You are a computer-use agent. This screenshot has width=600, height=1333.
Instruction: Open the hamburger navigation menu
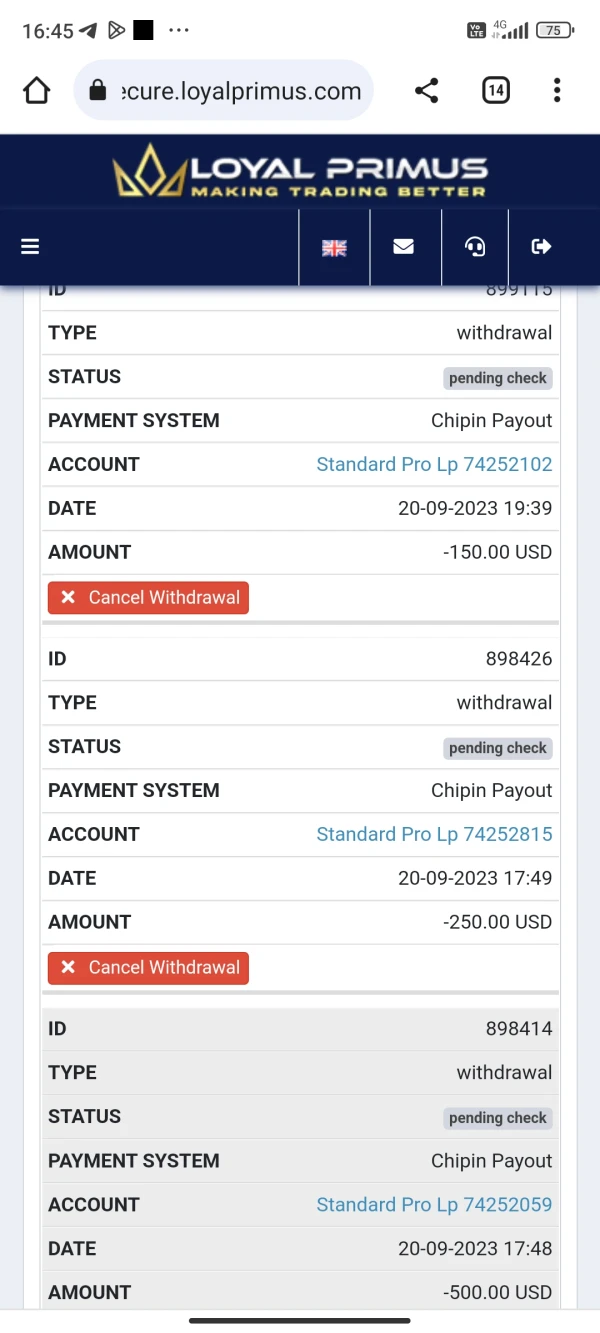point(30,246)
